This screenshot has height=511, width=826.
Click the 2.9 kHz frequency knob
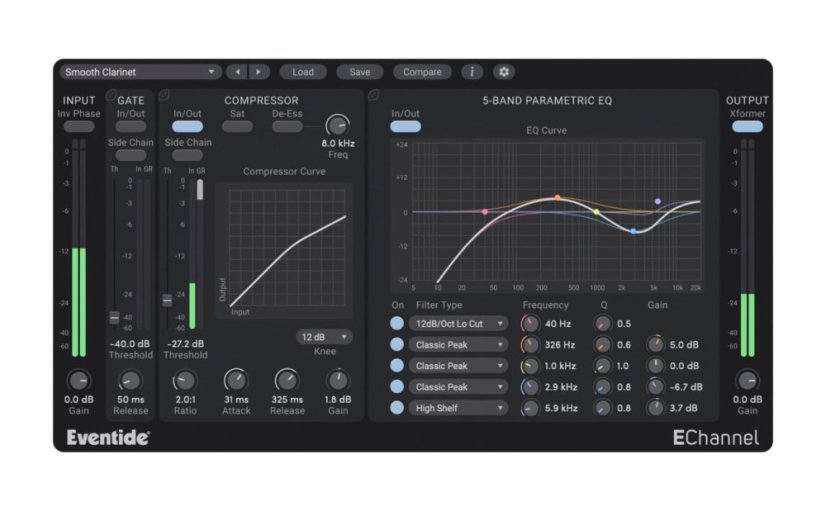pos(530,387)
